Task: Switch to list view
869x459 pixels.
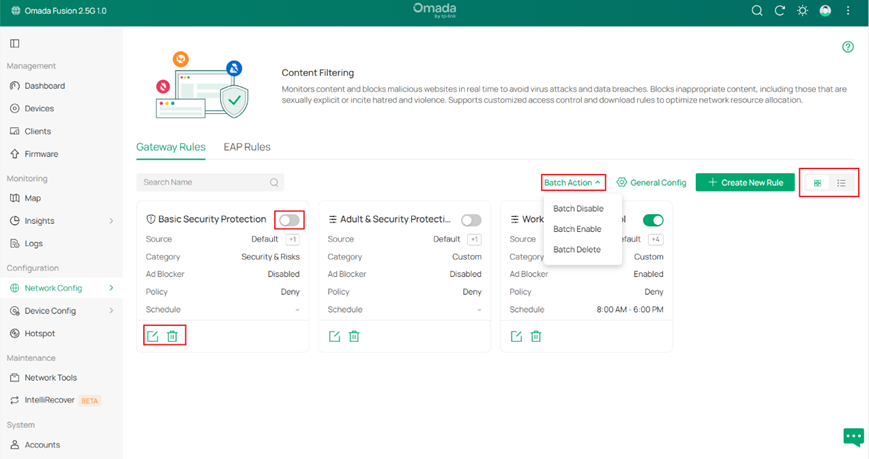Action: point(841,183)
